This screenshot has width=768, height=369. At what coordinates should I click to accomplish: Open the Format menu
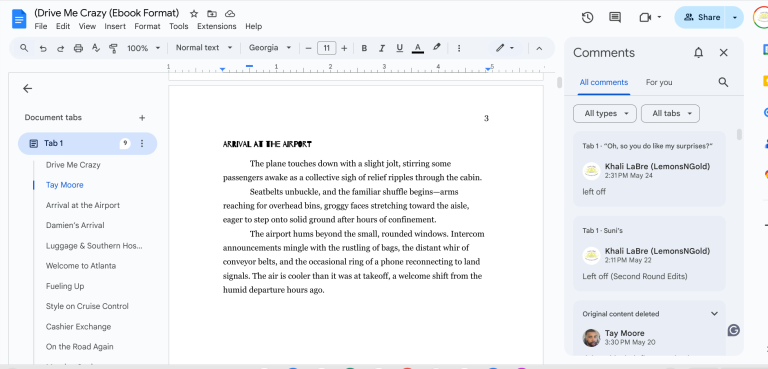tap(147, 26)
